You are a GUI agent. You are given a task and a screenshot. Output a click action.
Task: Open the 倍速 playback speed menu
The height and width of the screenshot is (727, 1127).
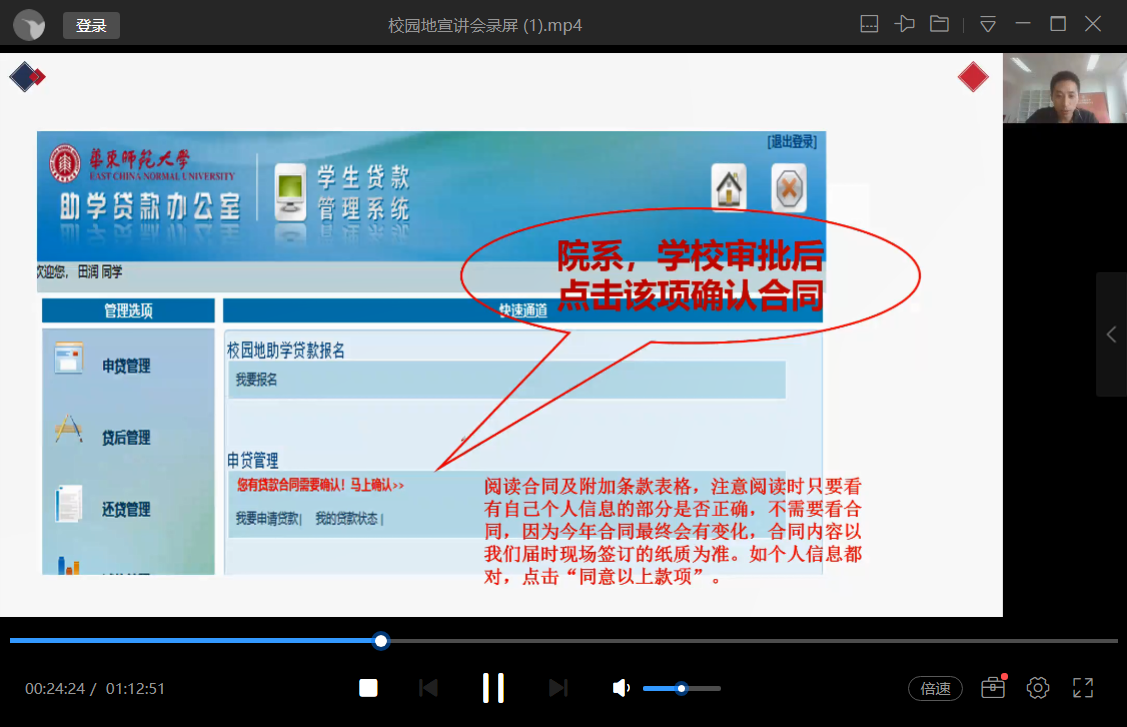935,688
